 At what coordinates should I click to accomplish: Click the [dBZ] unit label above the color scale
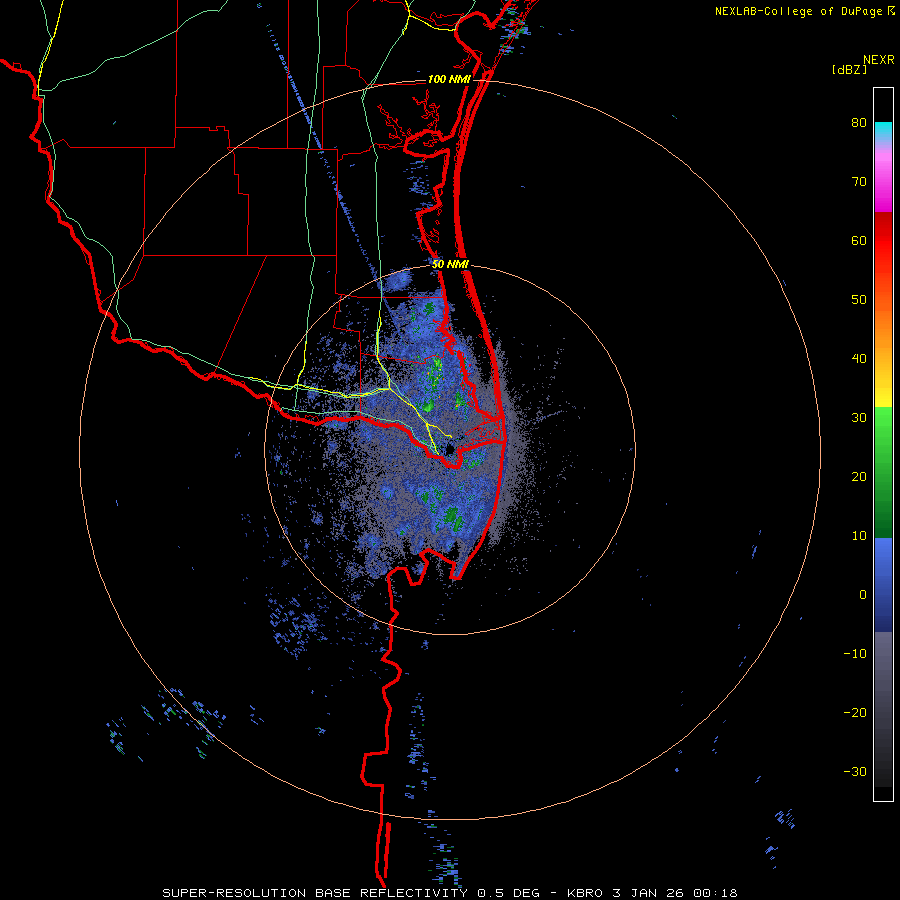point(849,69)
